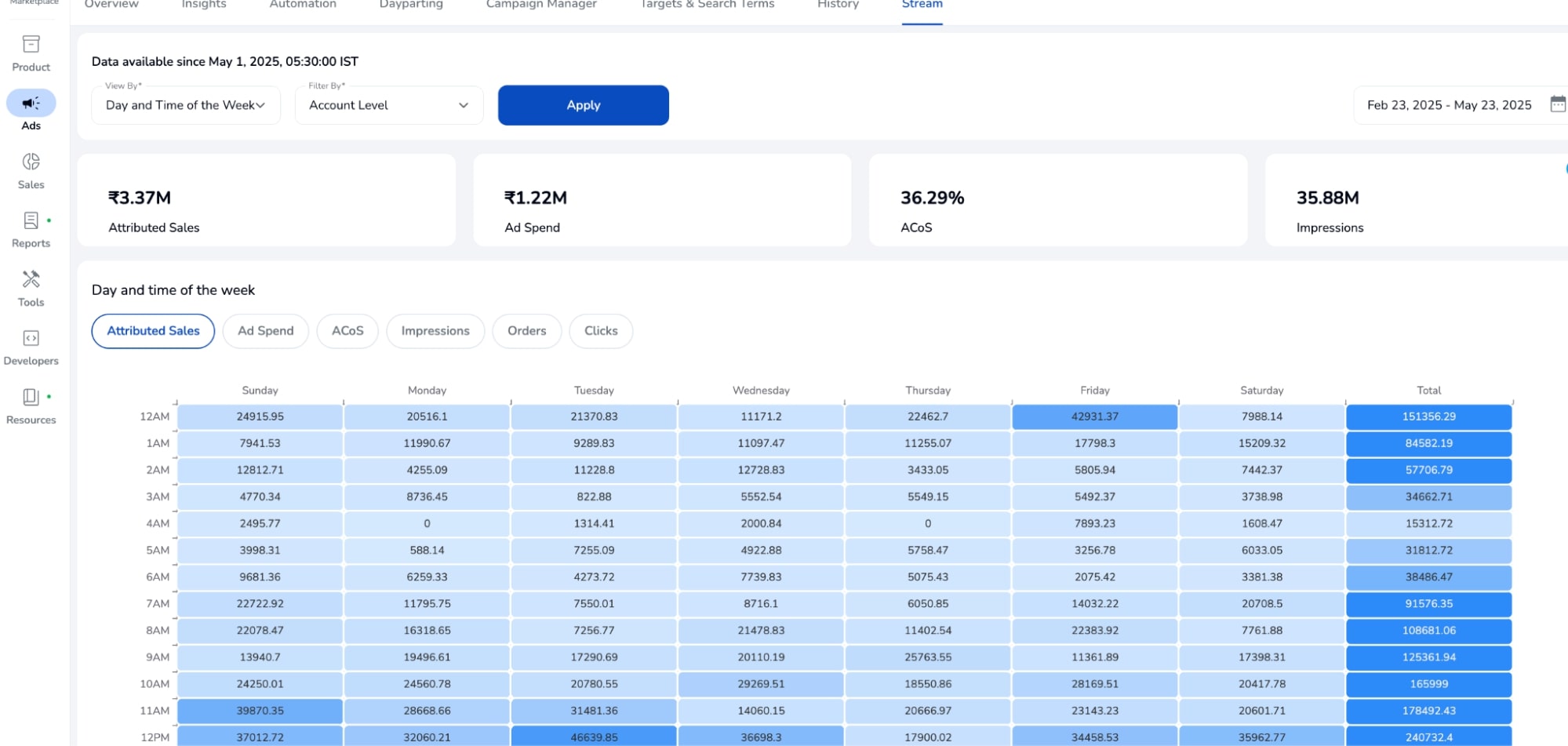Click Monday 1AM cell 11990.67

coord(427,443)
